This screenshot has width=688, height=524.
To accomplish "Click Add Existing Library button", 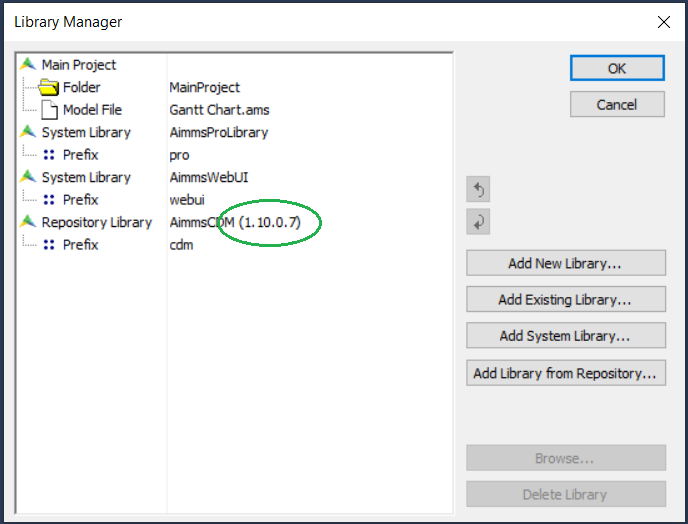I will click(x=566, y=299).
